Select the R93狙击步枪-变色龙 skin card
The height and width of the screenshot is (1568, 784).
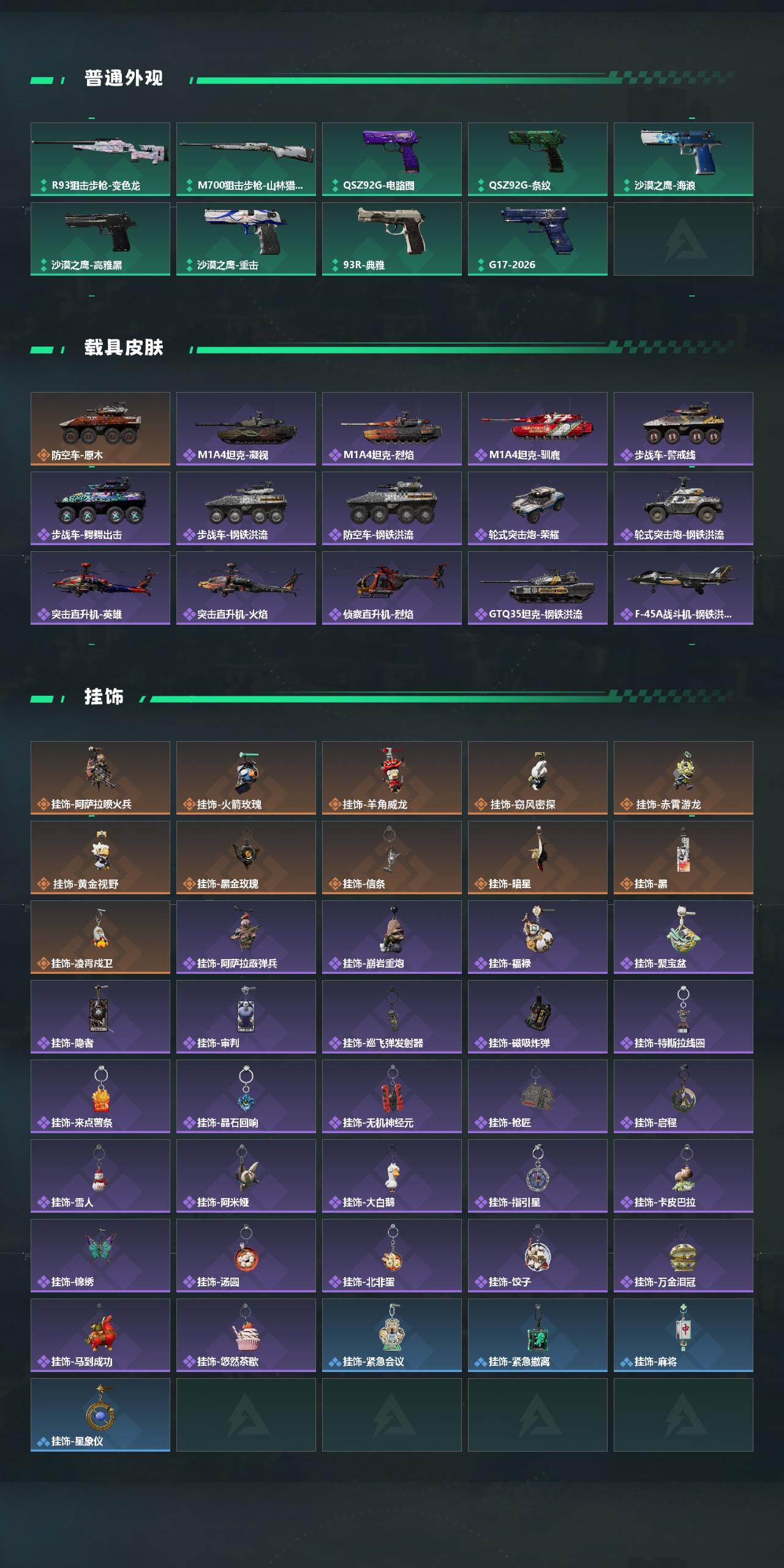(x=100, y=159)
